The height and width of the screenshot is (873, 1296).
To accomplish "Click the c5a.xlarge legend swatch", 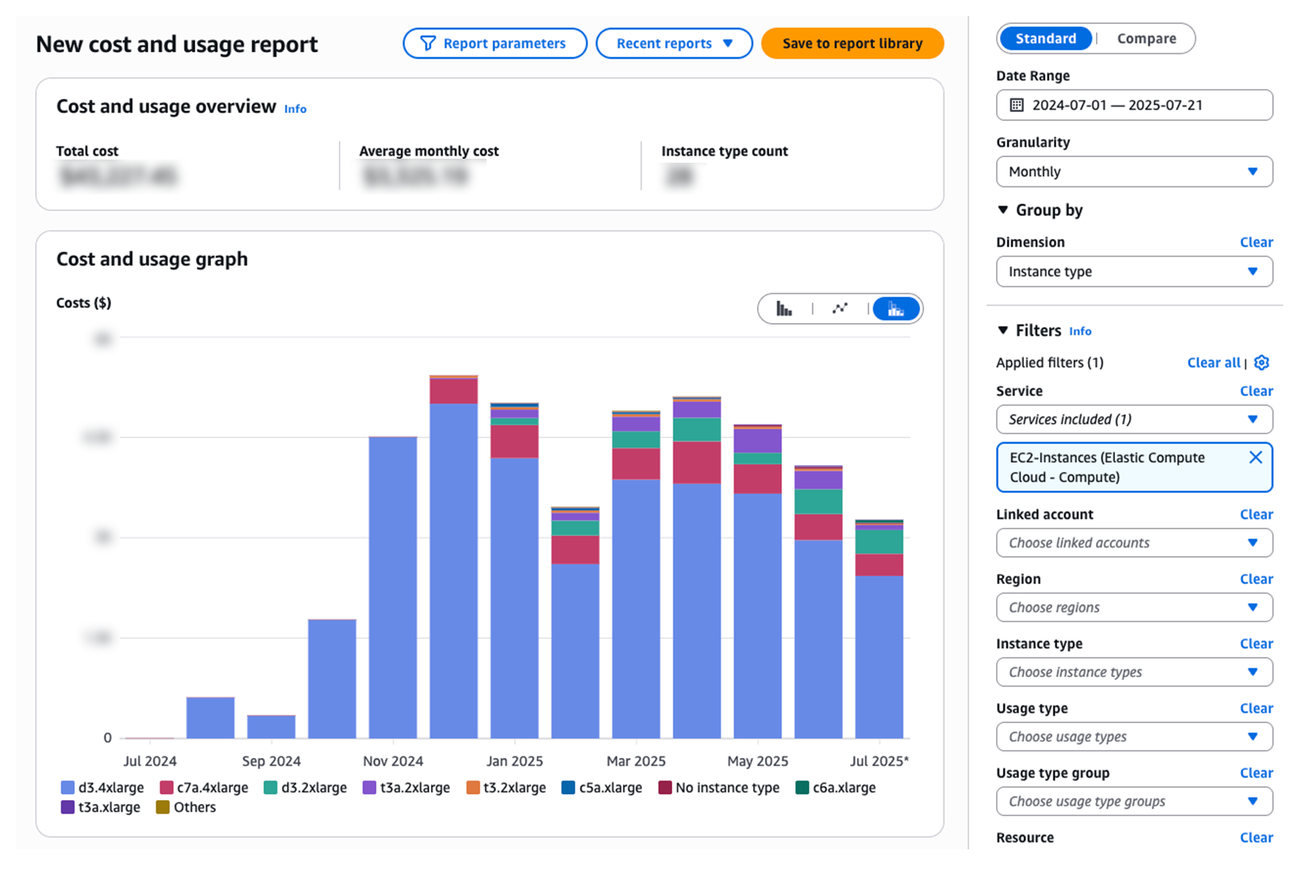I will click(x=568, y=788).
